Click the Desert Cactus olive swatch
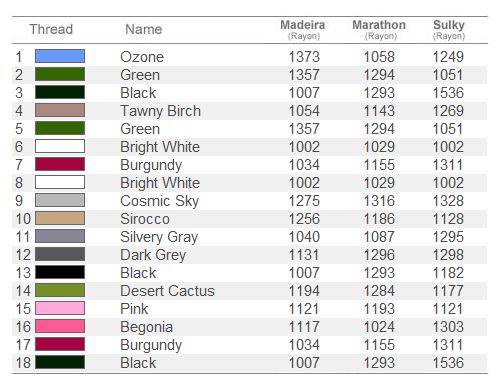Image resolution: width=500 pixels, height=384 pixels. pos(60,290)
